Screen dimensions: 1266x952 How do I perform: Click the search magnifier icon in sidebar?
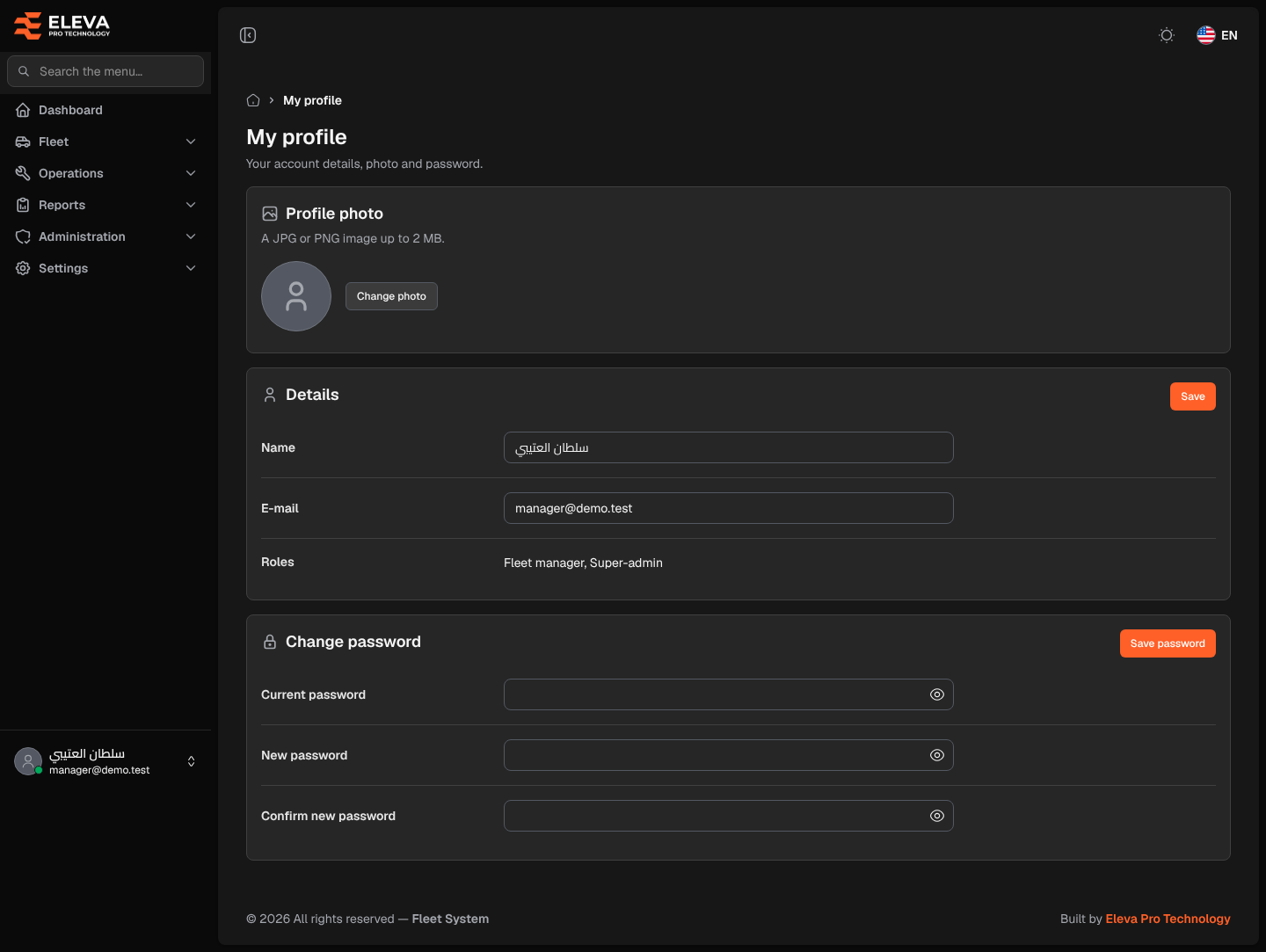click(24, 71)
